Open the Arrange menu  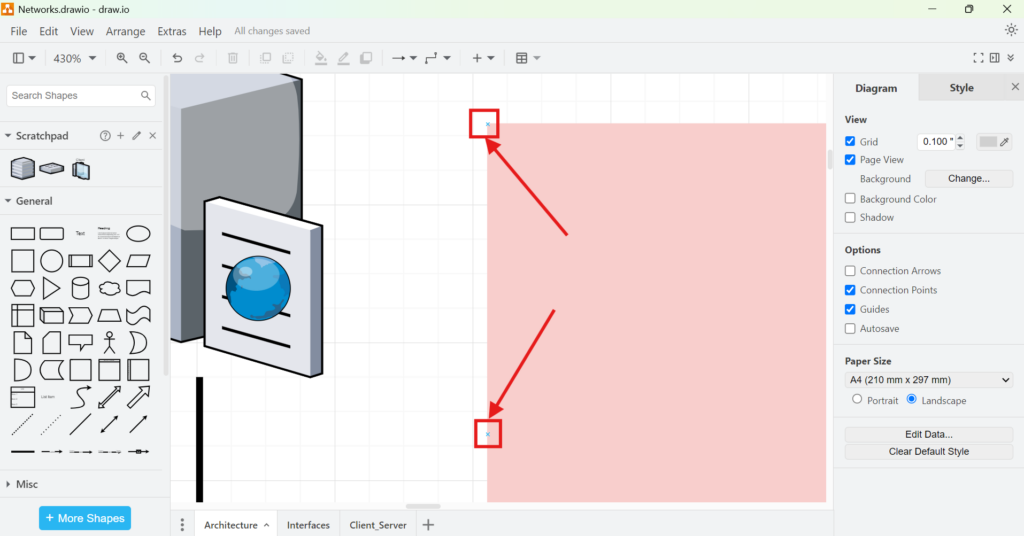[x=125, y=31]
